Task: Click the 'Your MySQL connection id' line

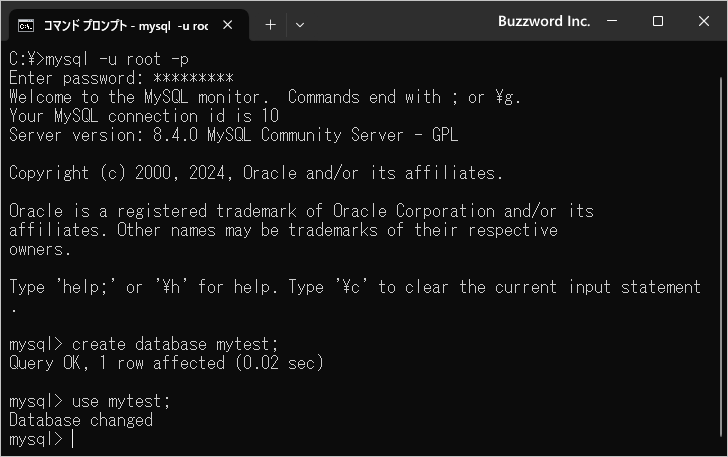Action: click(144, 116)
